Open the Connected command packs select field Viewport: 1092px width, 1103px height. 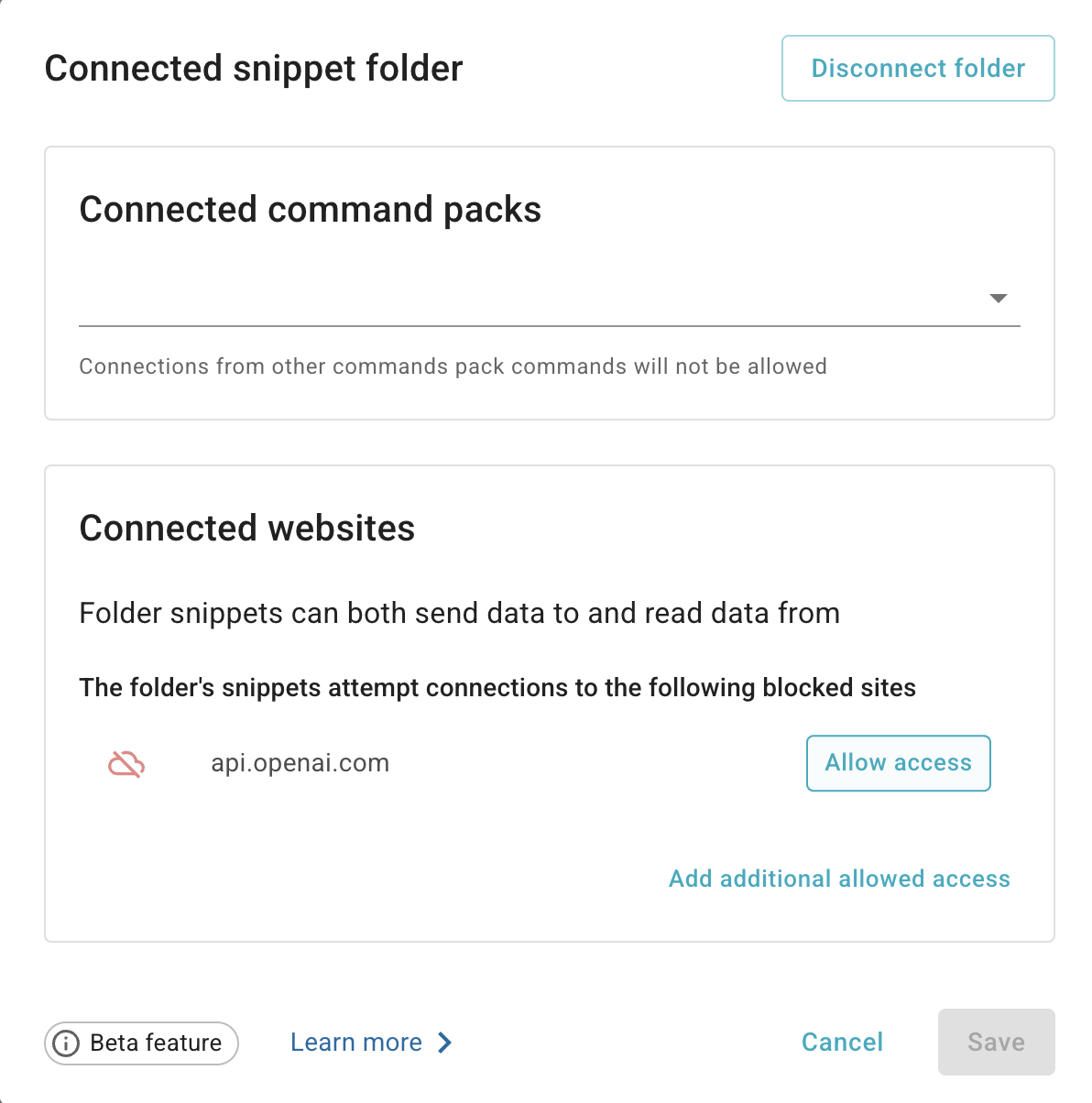tap(550, 299)
